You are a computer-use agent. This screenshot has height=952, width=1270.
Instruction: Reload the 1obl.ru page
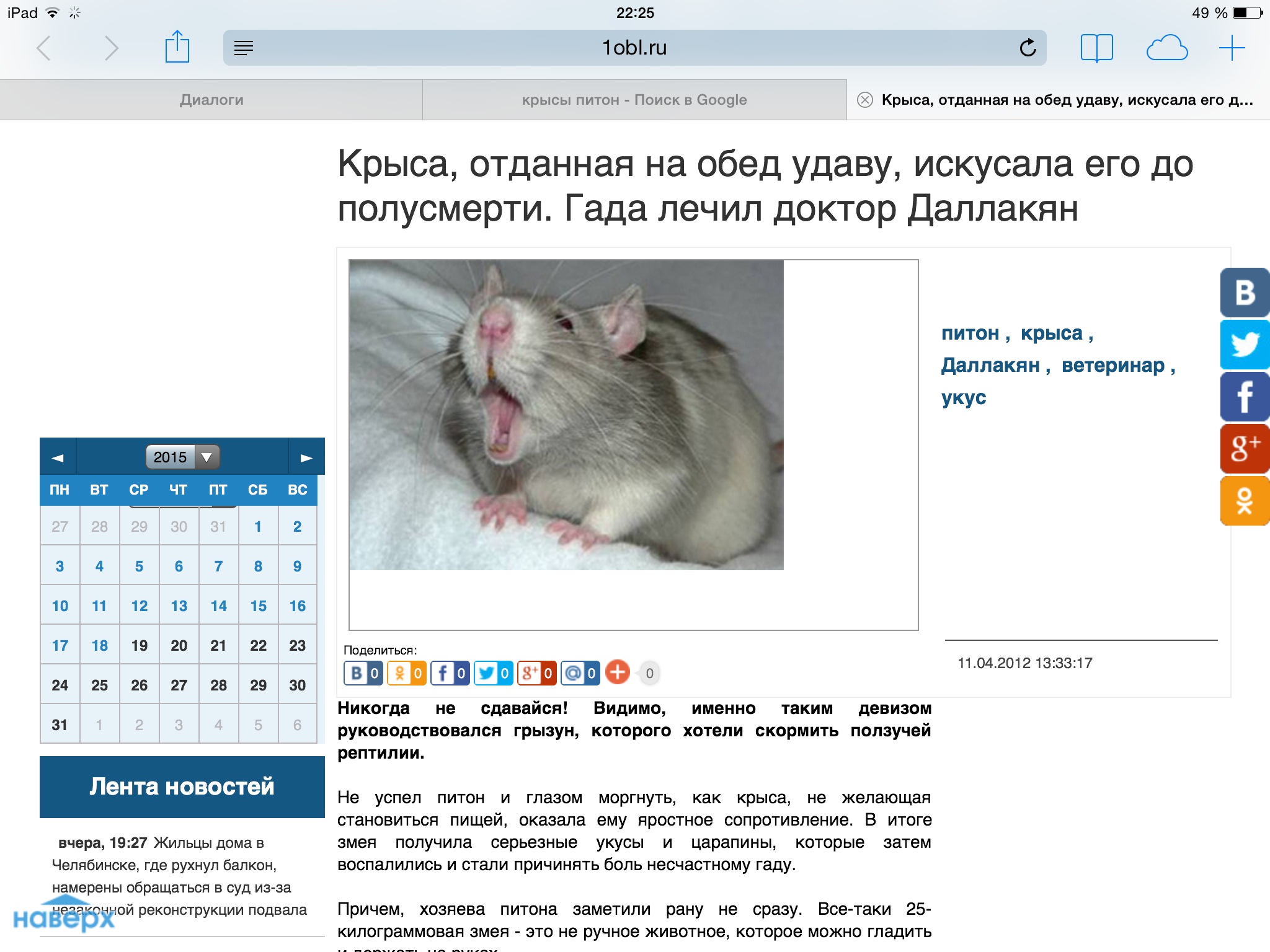(1028, 48)
